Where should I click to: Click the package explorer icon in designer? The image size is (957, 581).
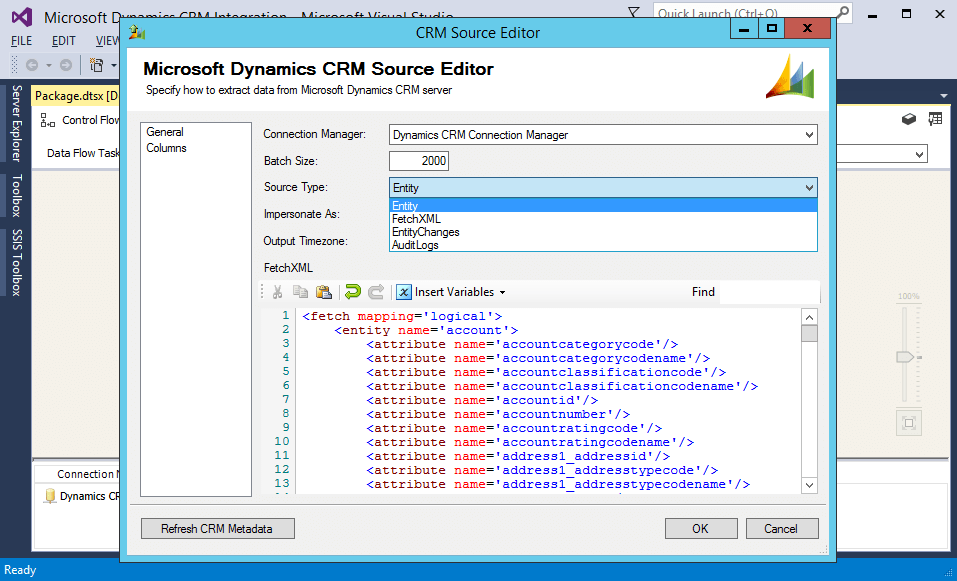coord(909,119)
